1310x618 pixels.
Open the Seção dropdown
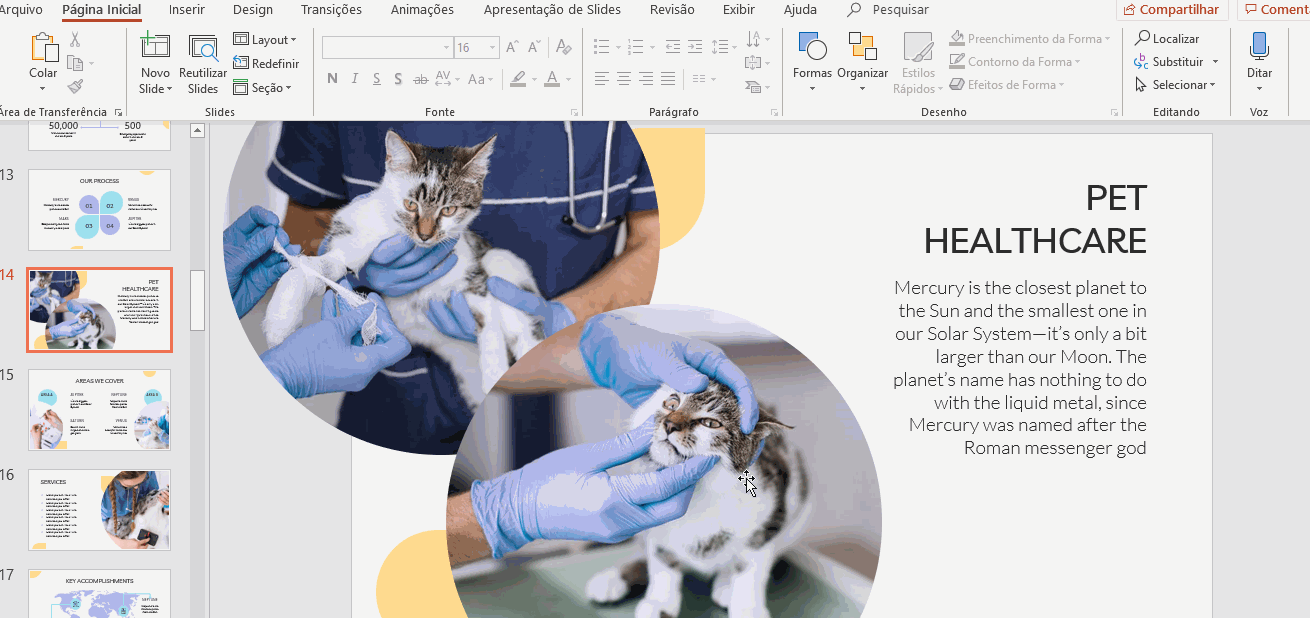click(263, 88)
